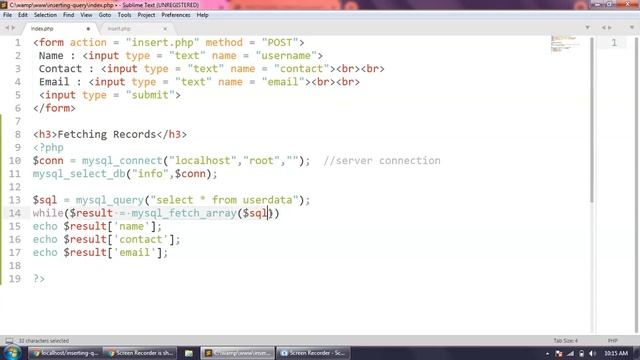Screen dimensions: 640x360
Task: Click "contact" name value on line 3
Action: [302, 69]
